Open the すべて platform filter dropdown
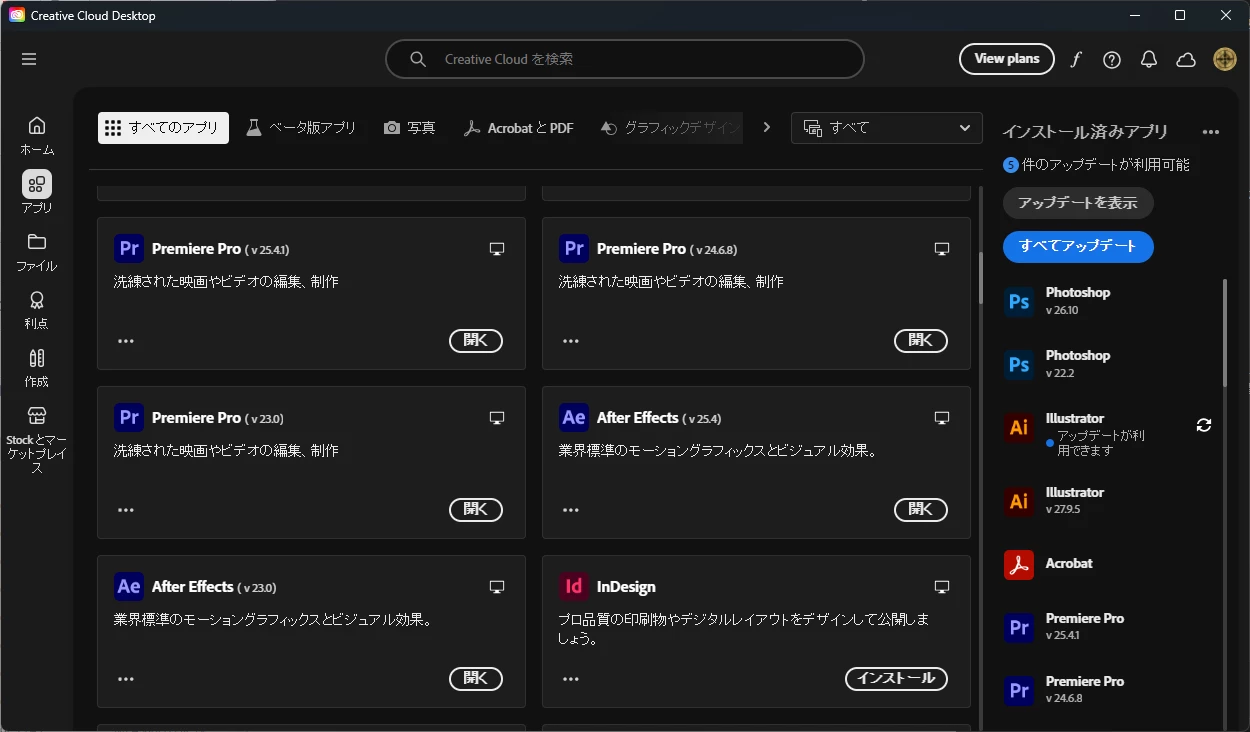1250x732 pixels. click(887, 128)
